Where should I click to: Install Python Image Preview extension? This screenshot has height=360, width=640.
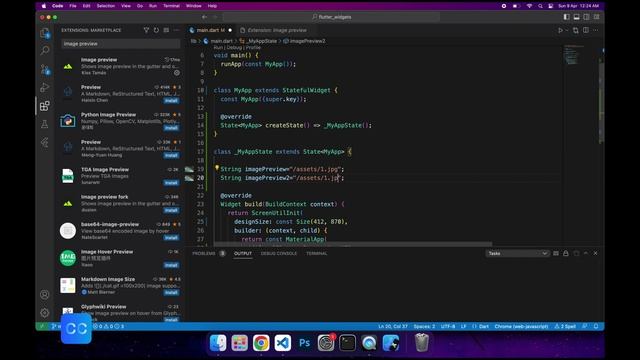click(171, 128)
